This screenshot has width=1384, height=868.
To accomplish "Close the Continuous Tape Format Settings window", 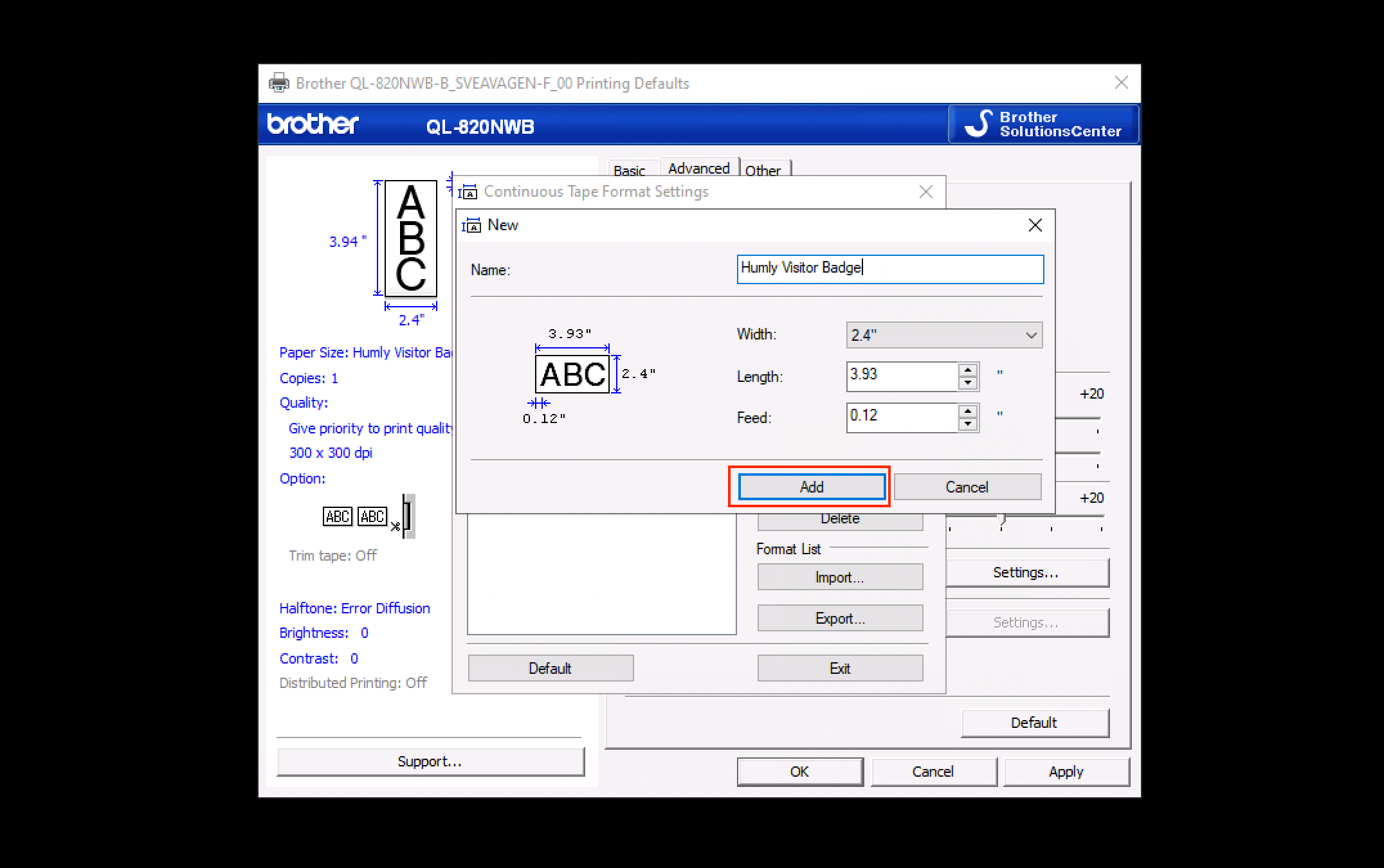I will coord(926,192).
